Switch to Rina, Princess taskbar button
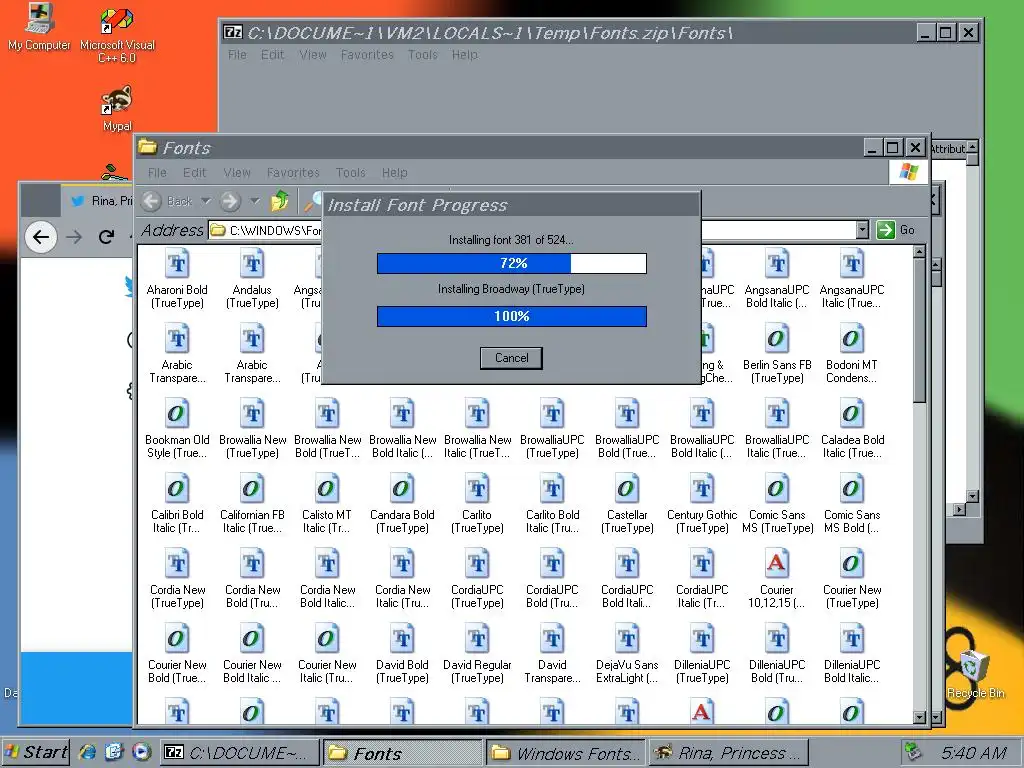Image resolution: width=1024 pixels, height=768 pixels. click(x=729, y=753)
